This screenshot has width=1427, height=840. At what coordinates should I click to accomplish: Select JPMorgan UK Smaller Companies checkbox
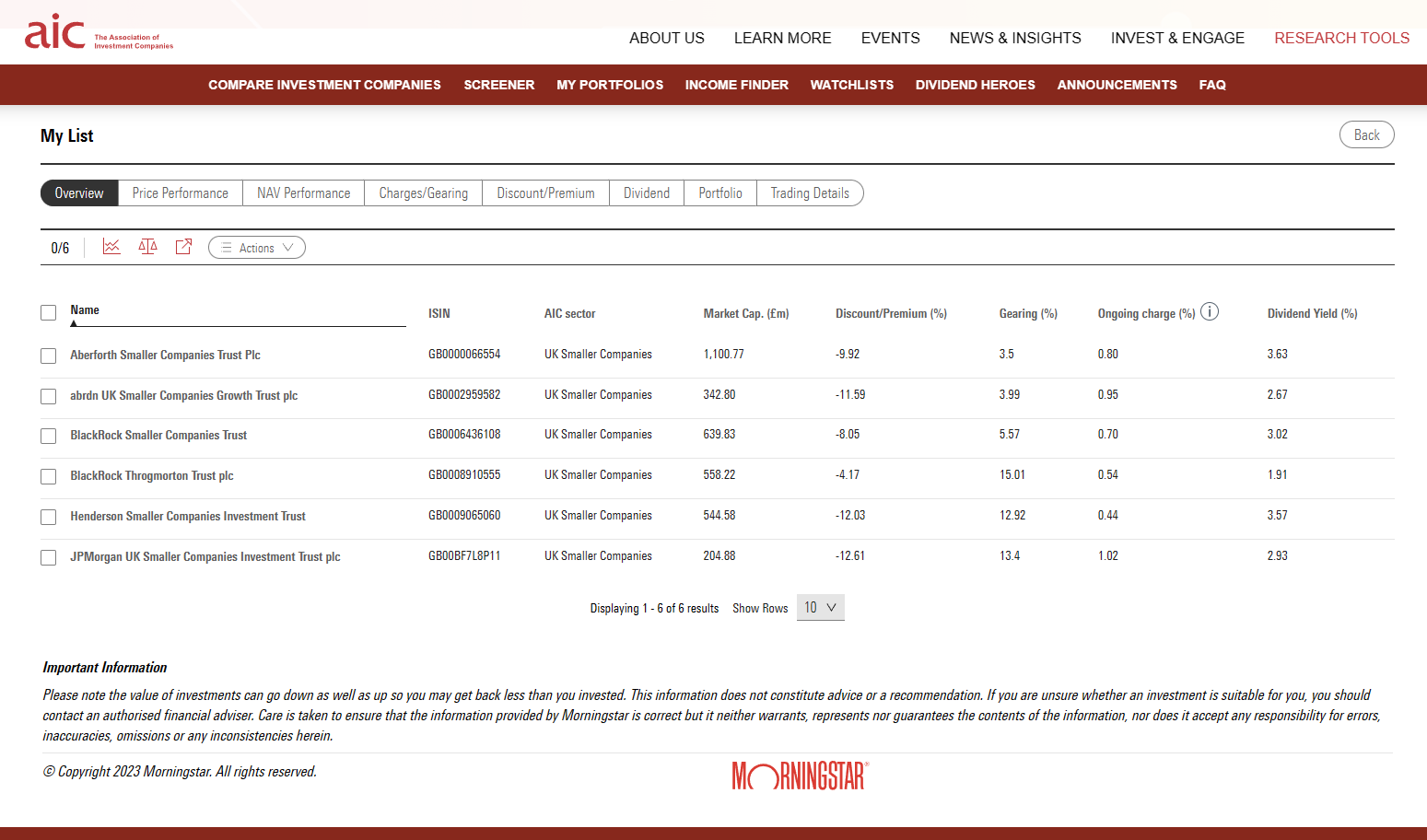(x=49, y=557)
